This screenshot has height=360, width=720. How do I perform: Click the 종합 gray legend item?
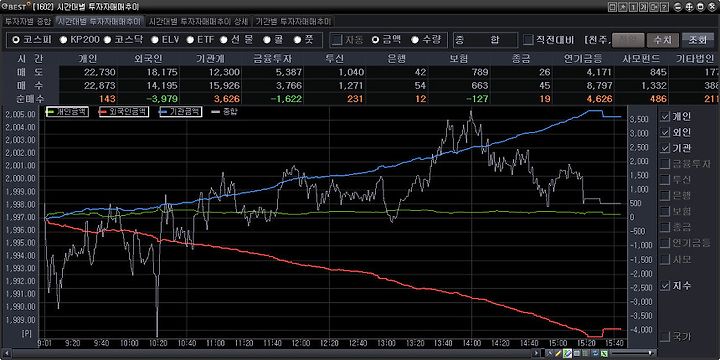[x=224, y=112]
